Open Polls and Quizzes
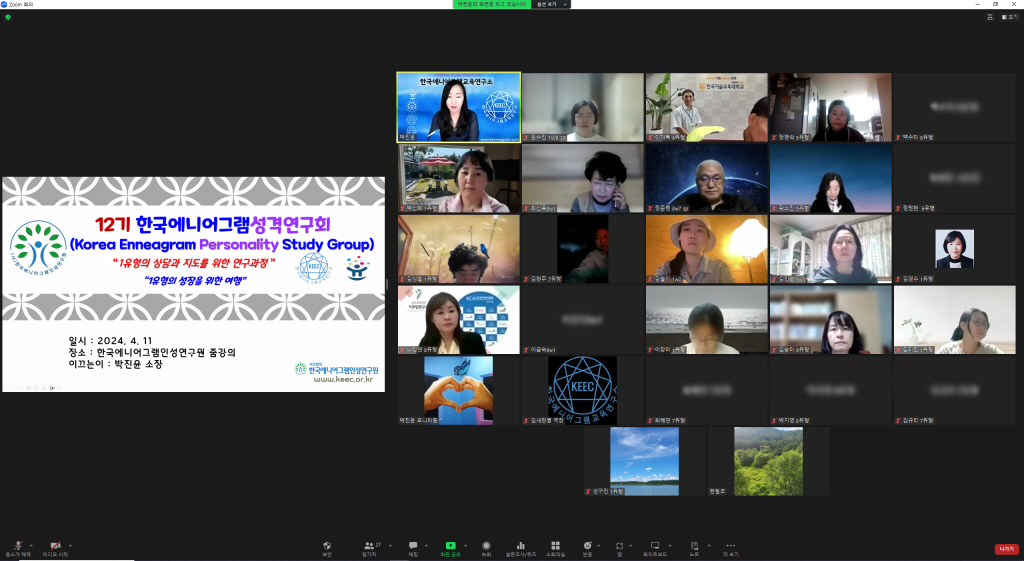 click(520, 548)
